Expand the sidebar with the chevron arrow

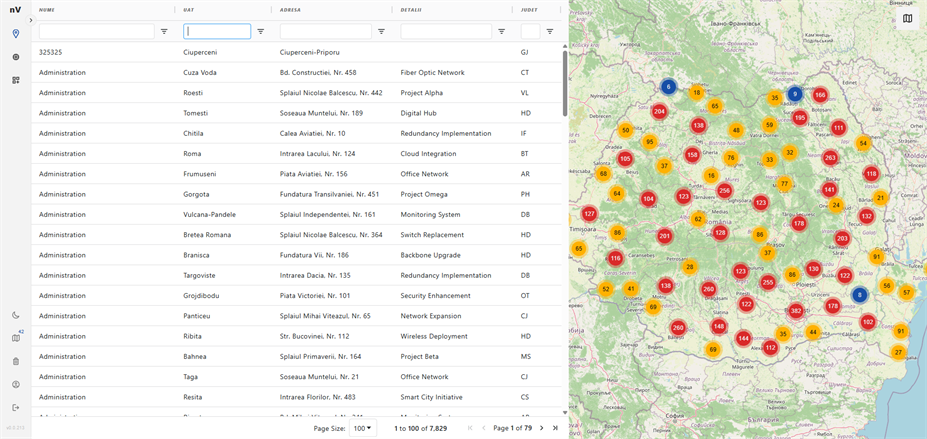pos(31,20)
